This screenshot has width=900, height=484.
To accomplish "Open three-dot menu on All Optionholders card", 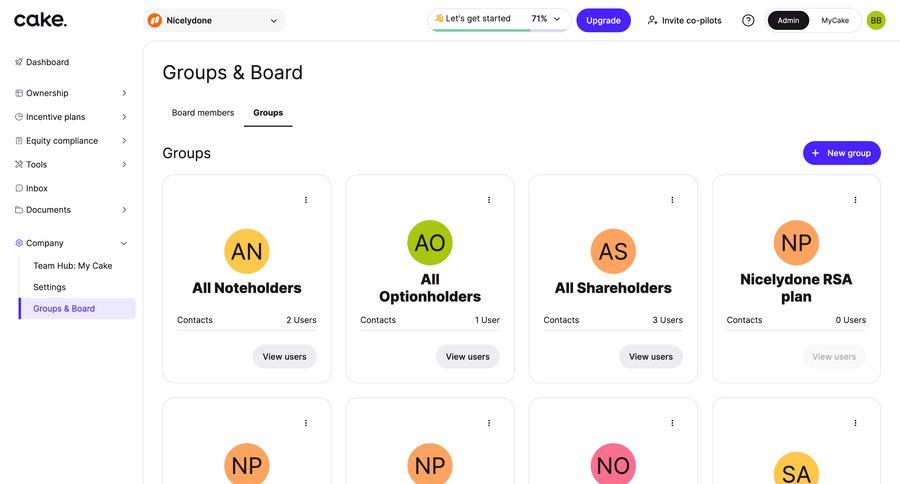I will pos(489,200).
